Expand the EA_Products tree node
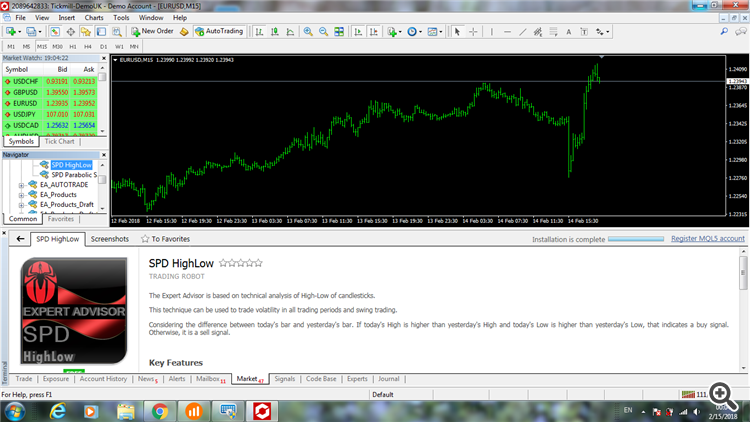 click(21, 195)
